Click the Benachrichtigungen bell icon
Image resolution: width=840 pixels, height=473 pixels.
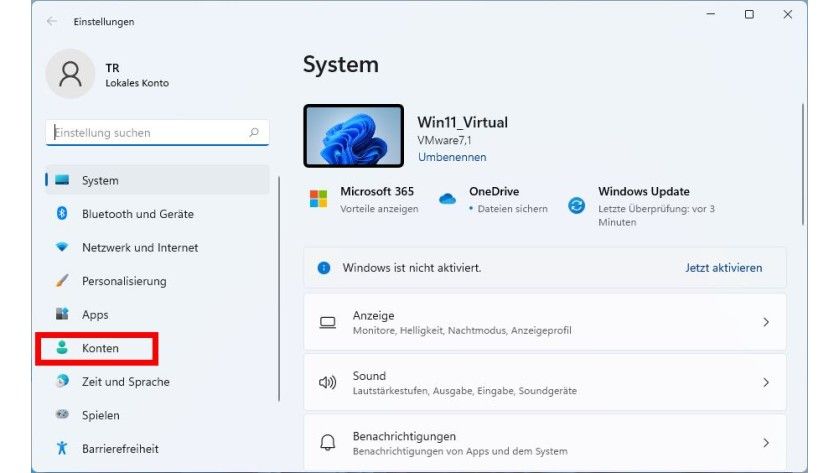pyautogui.click(x=327, y=442)
